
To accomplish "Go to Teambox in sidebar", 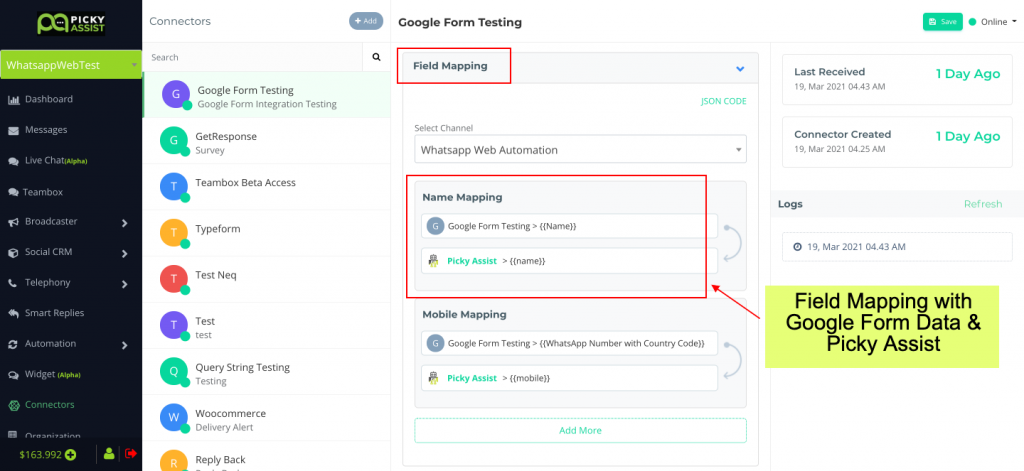I will pyautogui.click(x=42, y=192).
